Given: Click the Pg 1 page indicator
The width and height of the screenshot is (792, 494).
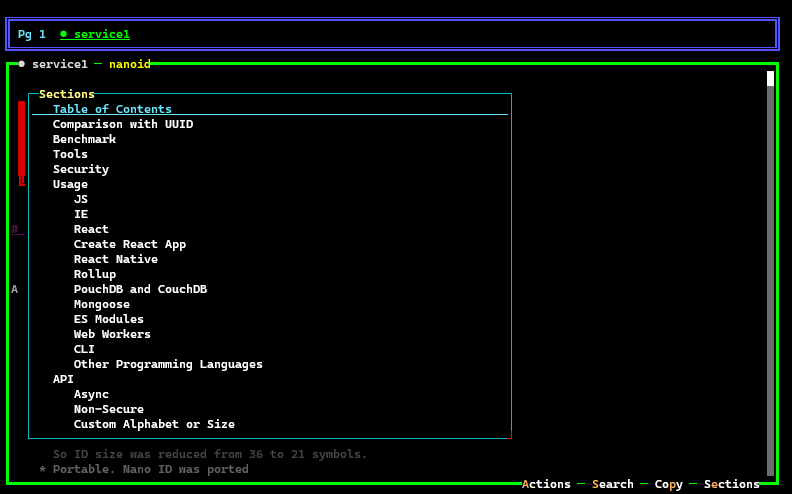Looking at the screenshot, I should [x=32, y=34].
